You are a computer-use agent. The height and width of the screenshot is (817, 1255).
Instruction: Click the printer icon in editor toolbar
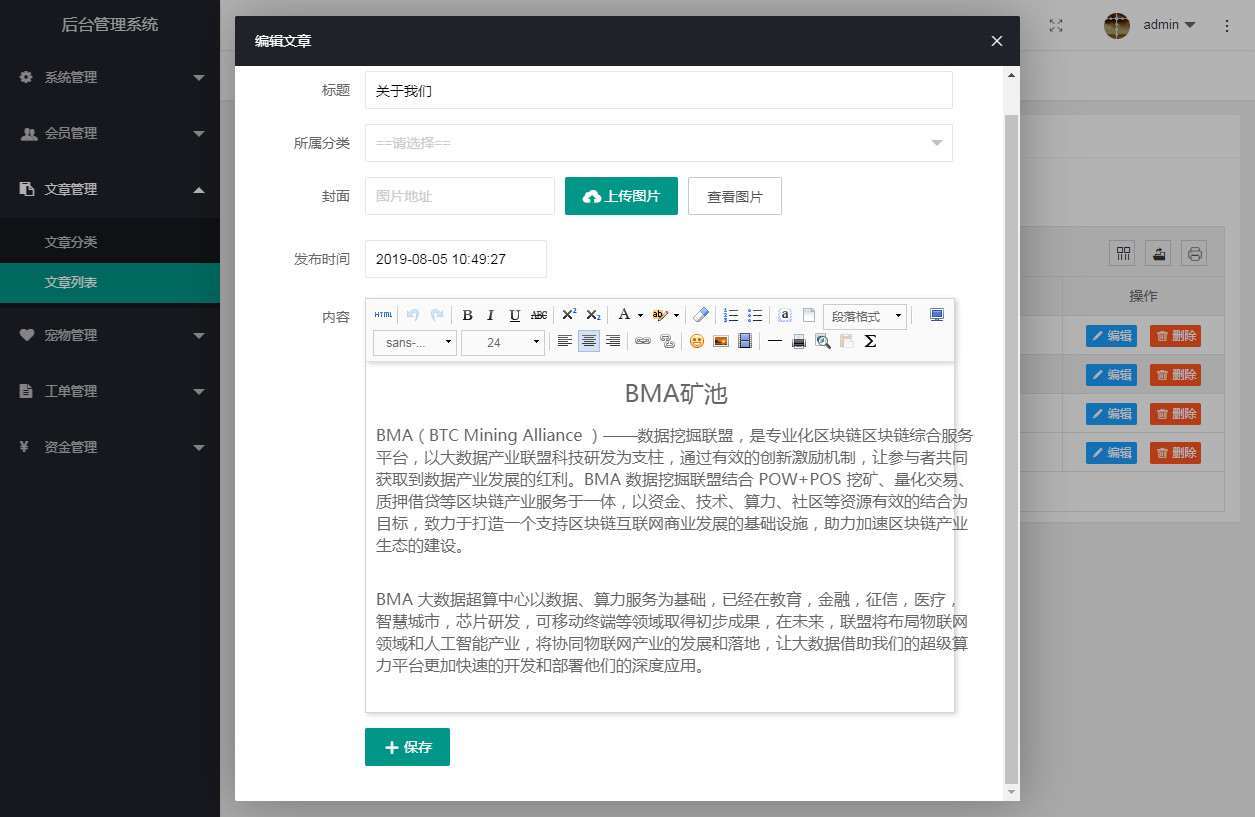(798, 342)
